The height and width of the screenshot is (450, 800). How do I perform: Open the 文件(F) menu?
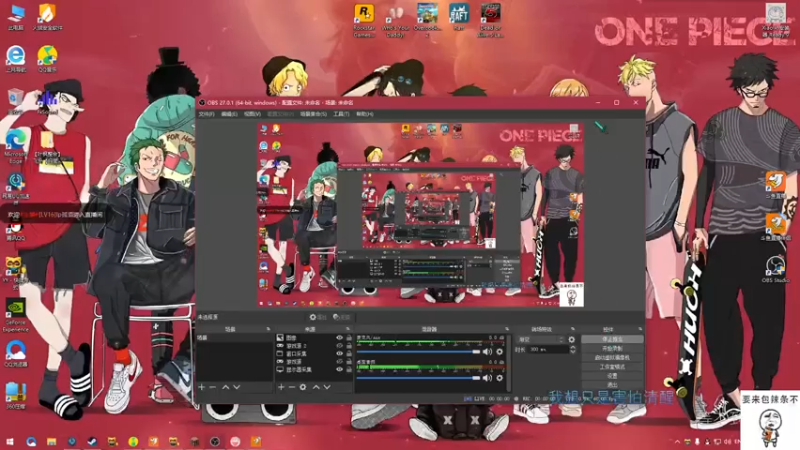click(206, 114)
